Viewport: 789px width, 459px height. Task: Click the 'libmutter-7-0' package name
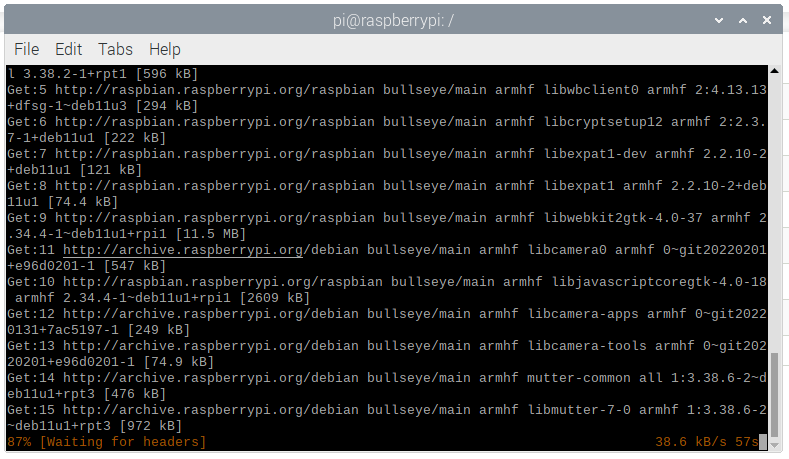tap(579, 410)
